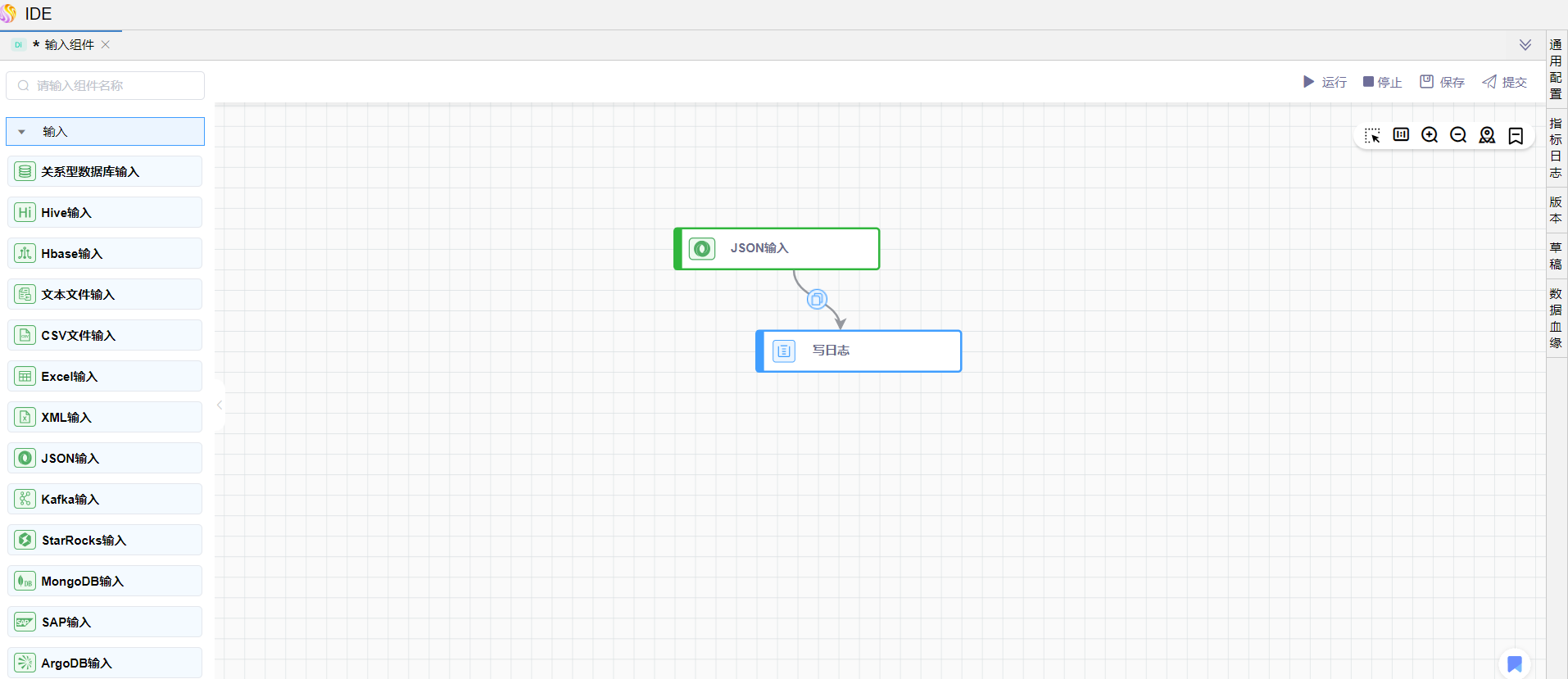Image resolution: width=1568 pixels, height=679 pixels.
Task: Collapse the left component panel
Action: click(220, 405)
